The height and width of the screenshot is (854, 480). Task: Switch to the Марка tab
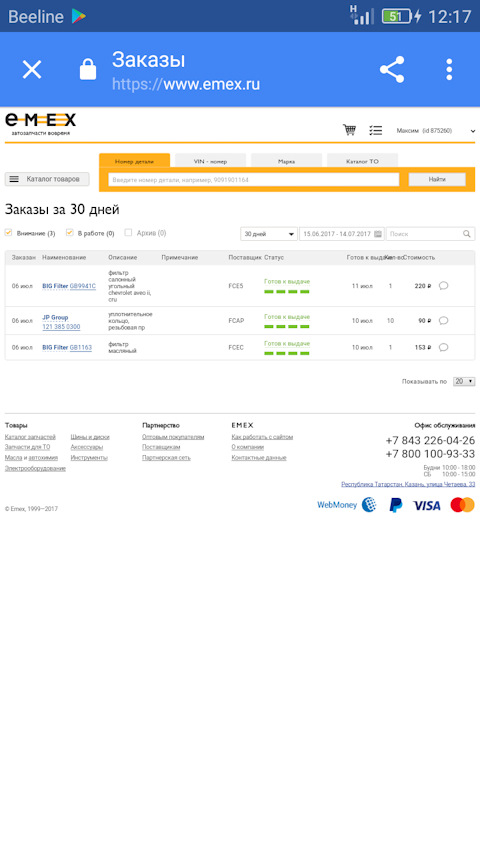point(286,161)
